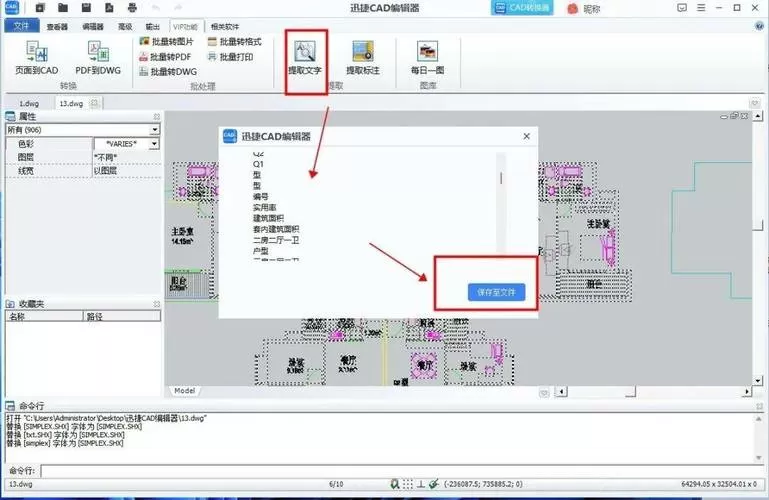Launch PDF到DWG converter
This screenshot has height=500, width=769.
point(98,58)
